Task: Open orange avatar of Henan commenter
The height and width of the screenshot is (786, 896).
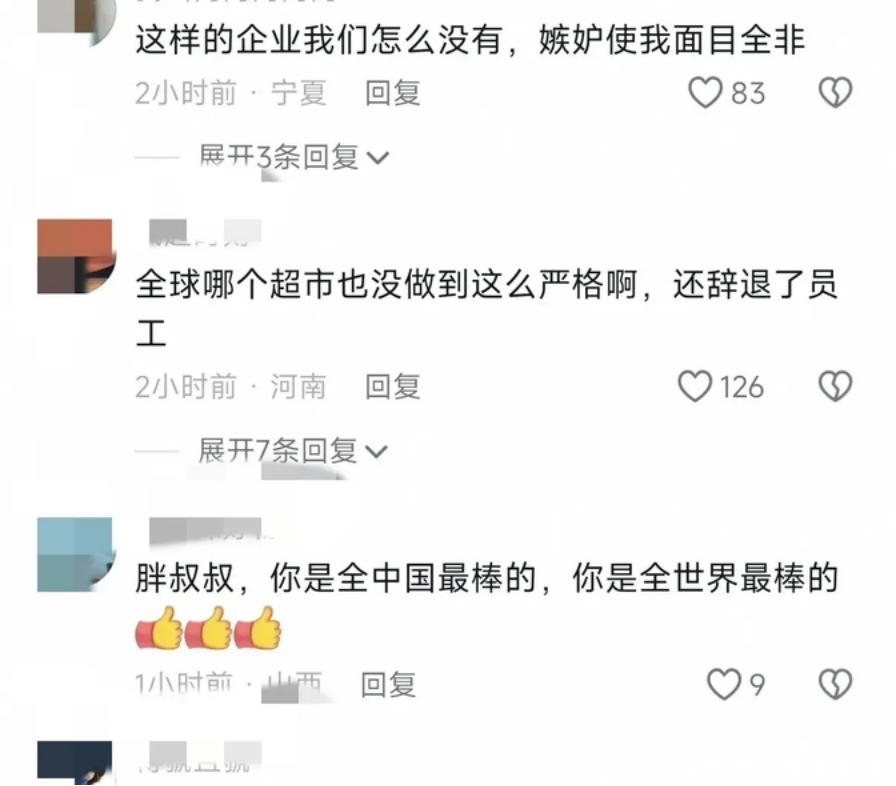Action: (x=75, y=256)
